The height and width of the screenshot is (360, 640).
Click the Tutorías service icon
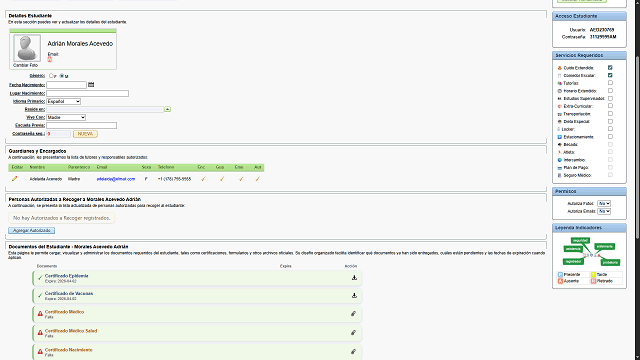pyautogui.click(x=560, y=83)
